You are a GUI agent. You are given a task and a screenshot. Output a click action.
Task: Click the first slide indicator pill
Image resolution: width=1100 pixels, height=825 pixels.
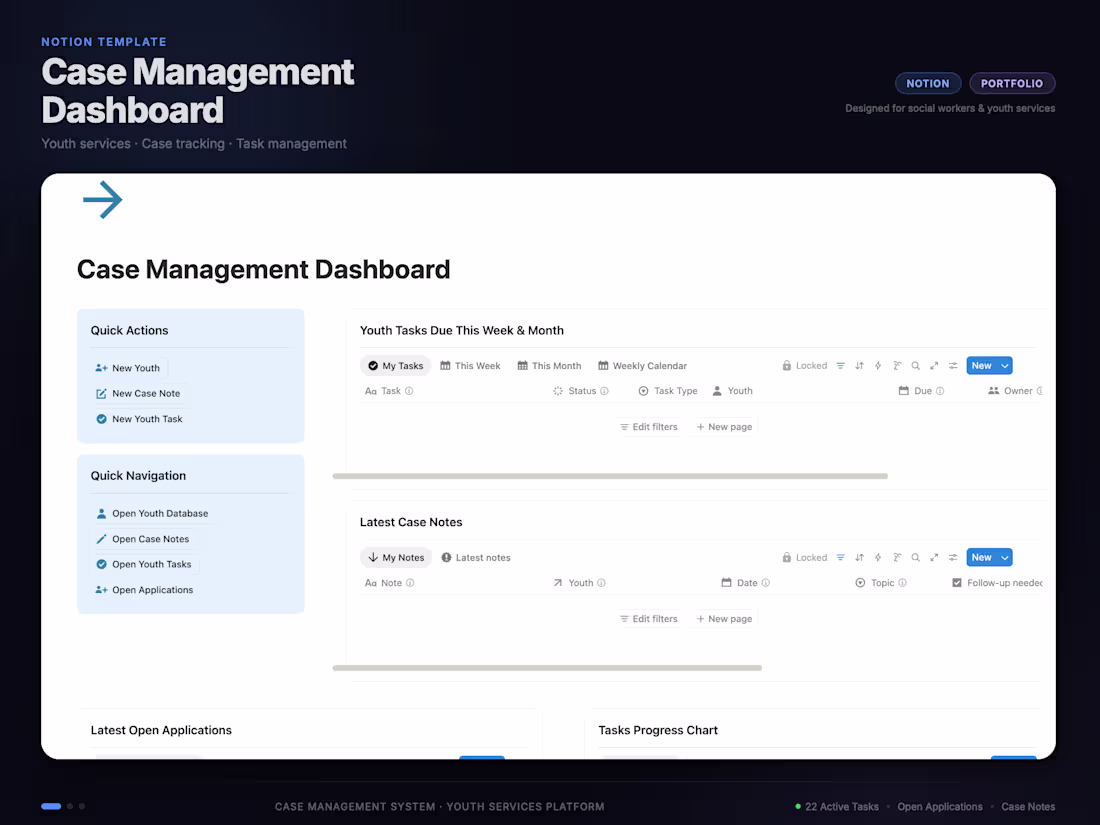point(51,807)
